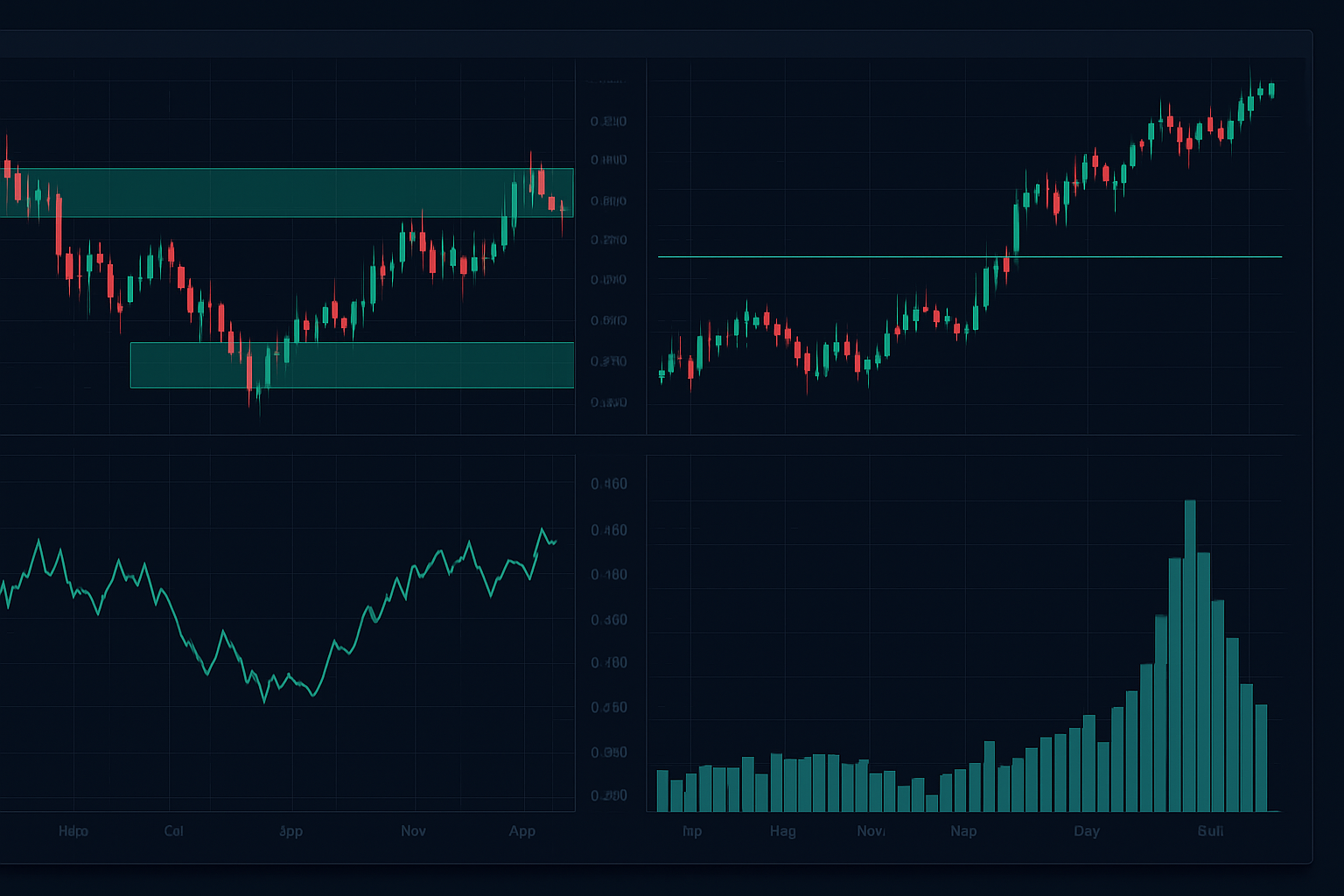This screenshot has width=1344, height=896.
Task: Select the first bar of the volume histogram
Action: tap(662, 790)
